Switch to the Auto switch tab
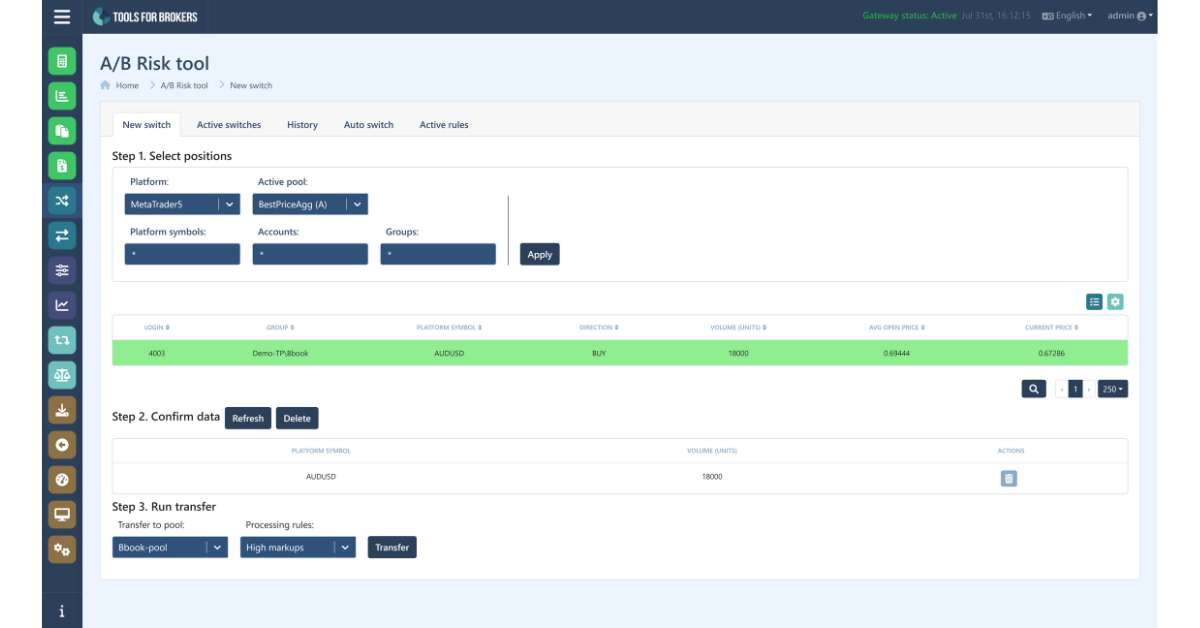Viewport: 1200px width, 628px height. pyautogui.click(x=369, y=125)
